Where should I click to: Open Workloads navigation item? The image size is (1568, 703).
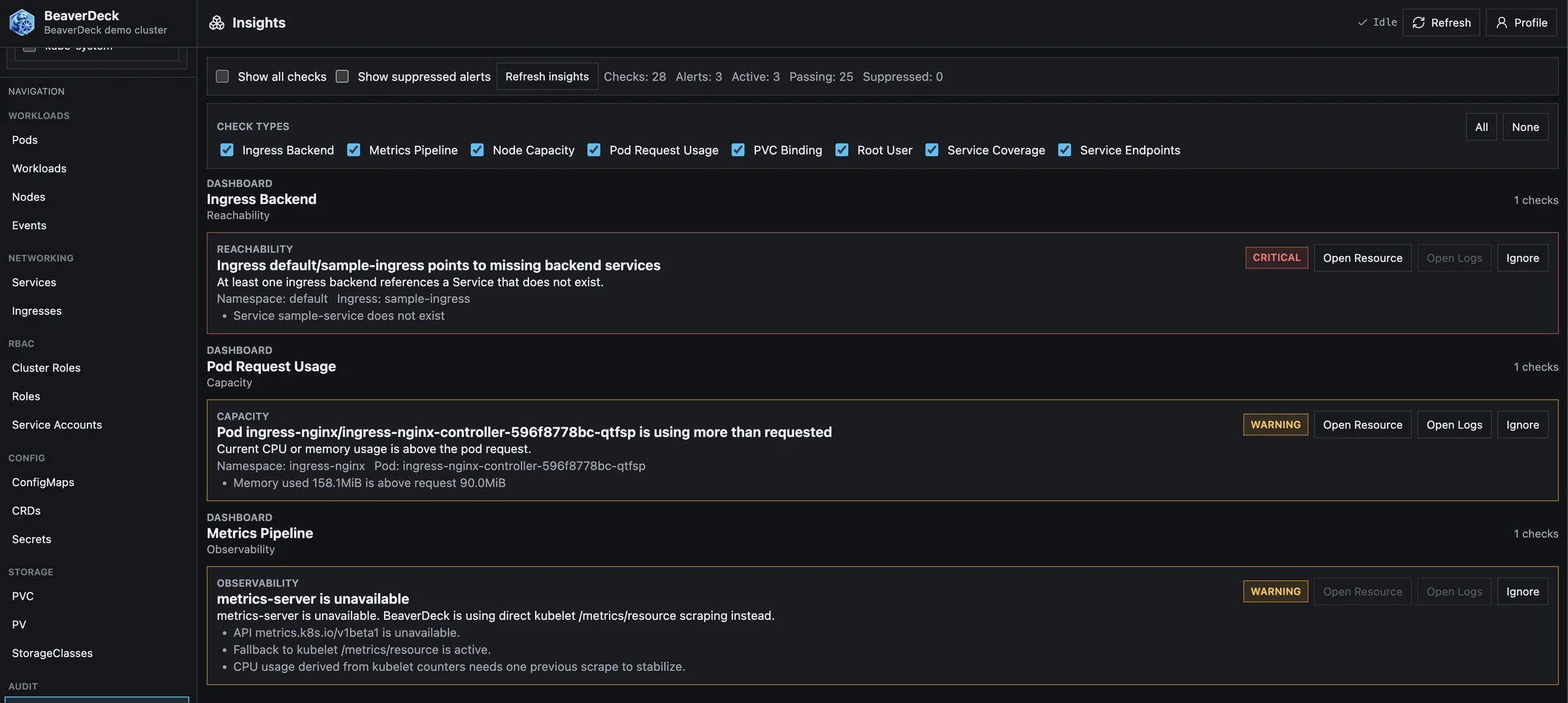point(39,169)
